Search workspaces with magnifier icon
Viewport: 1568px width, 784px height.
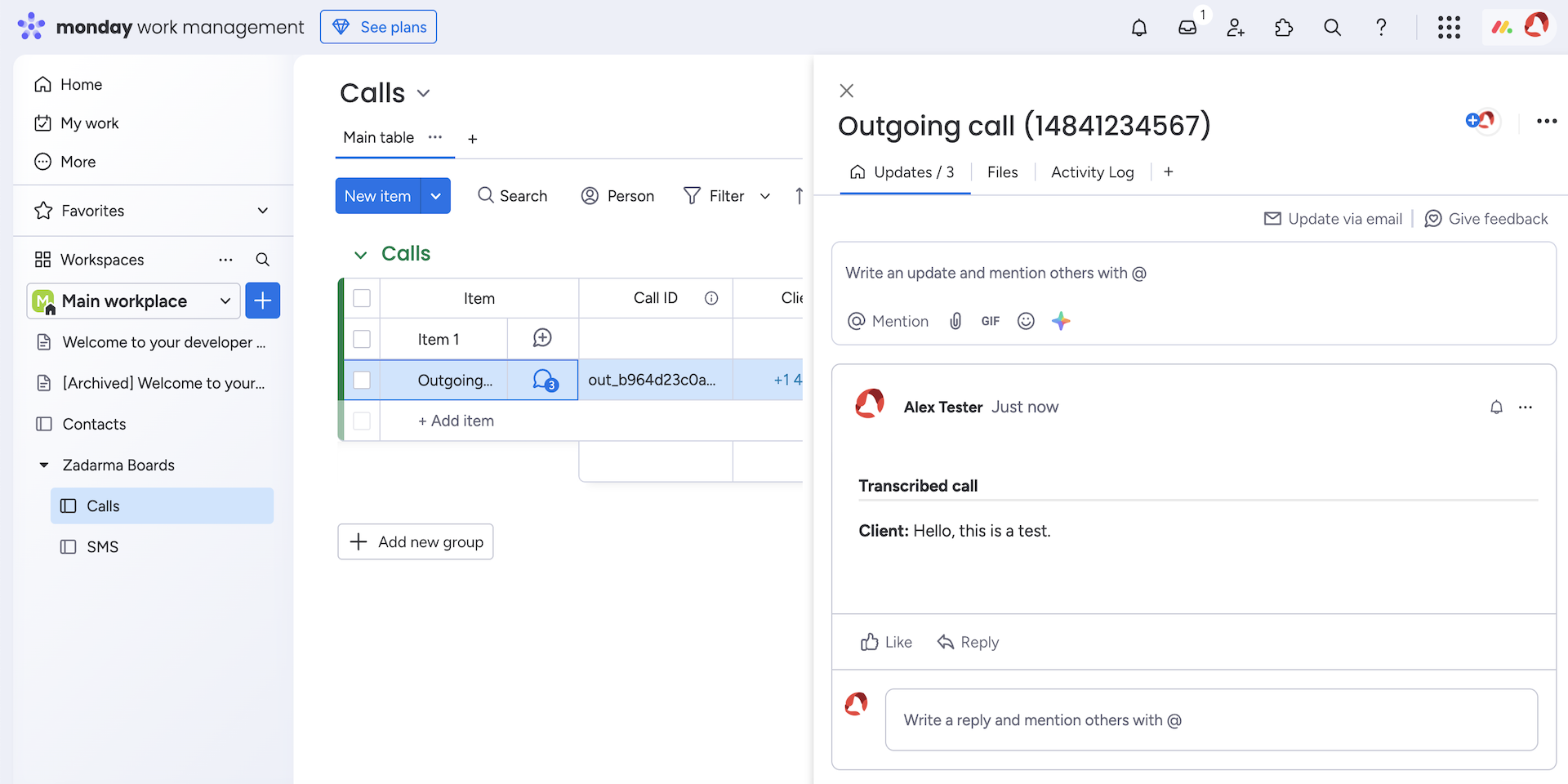pyautogui.click(x=262, y=260)
